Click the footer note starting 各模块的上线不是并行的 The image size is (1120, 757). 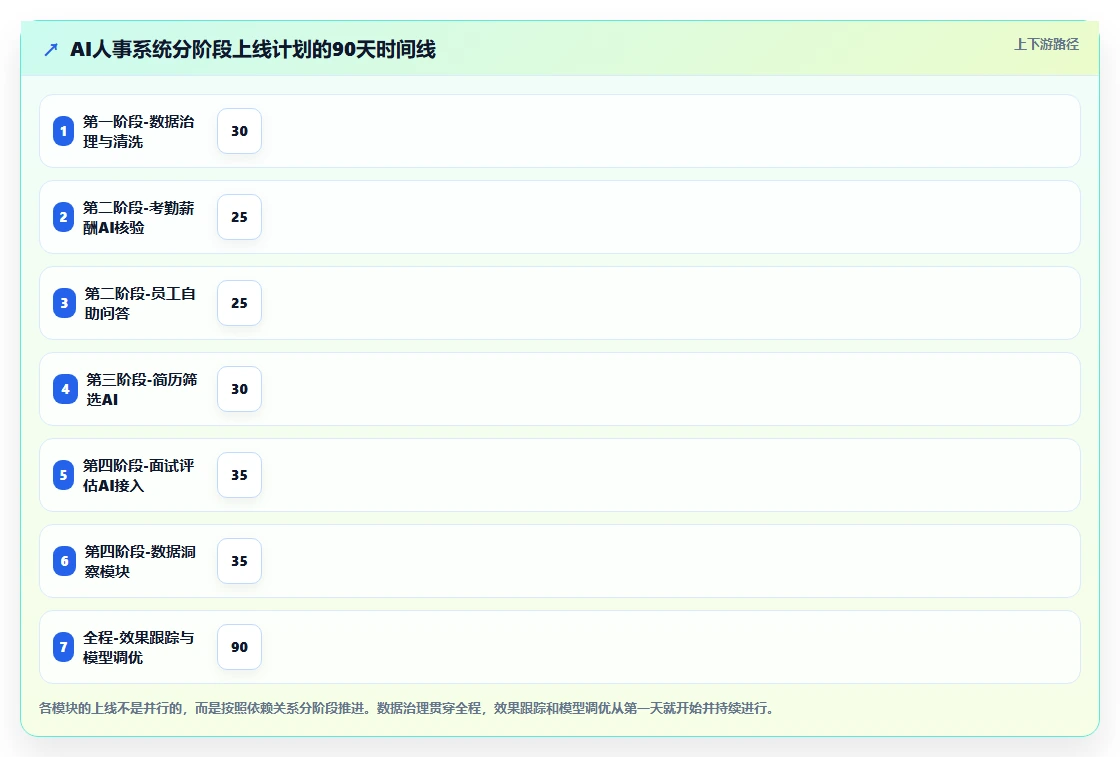(x=406, y=708)
